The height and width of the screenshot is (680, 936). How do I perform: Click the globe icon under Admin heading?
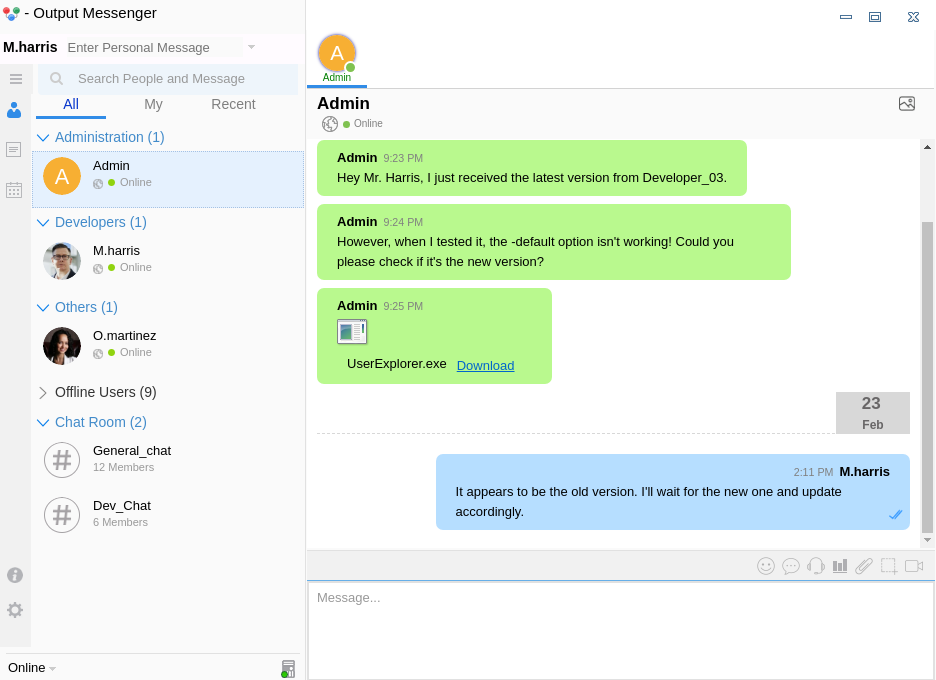[330, 124]
